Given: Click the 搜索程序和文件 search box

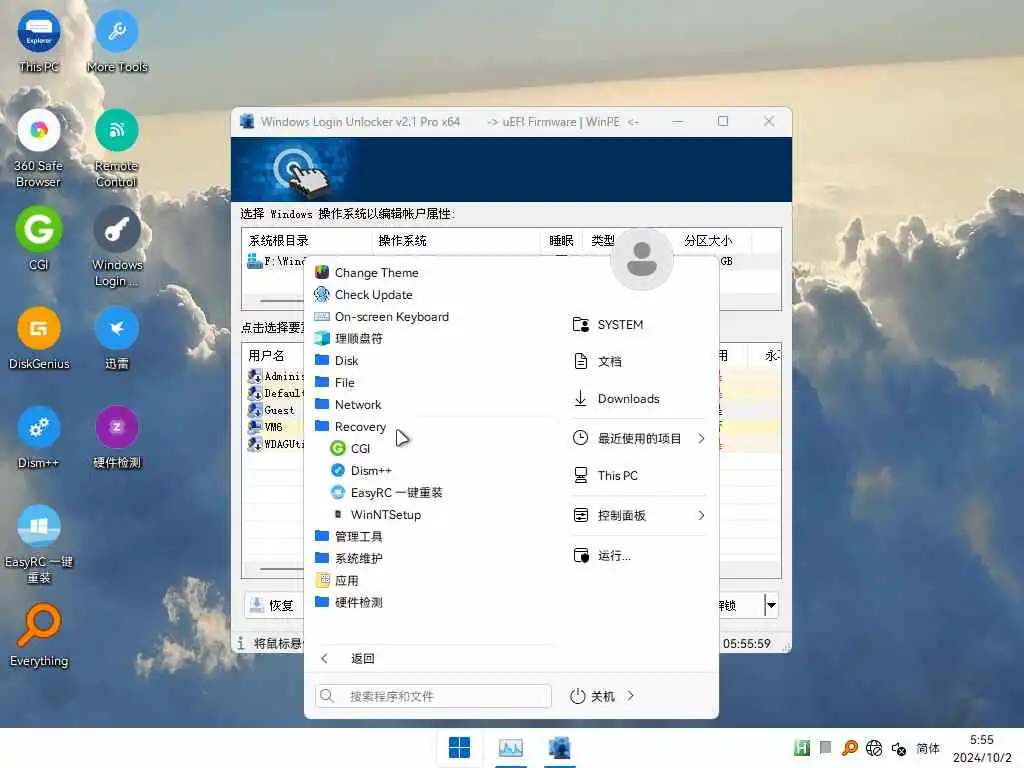Looking at the screenshot, I should (x=433, y=696).
